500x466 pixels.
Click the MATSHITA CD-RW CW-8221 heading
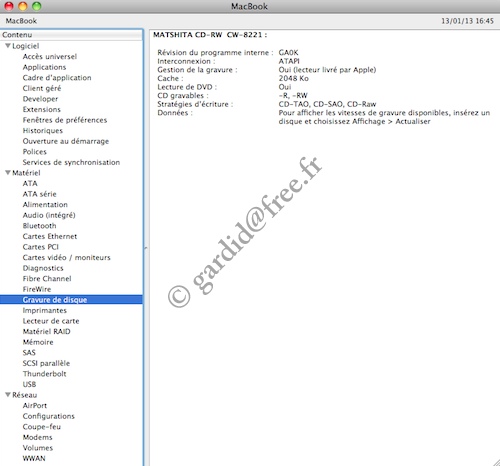pyautogui.click(x=210, y=35)
